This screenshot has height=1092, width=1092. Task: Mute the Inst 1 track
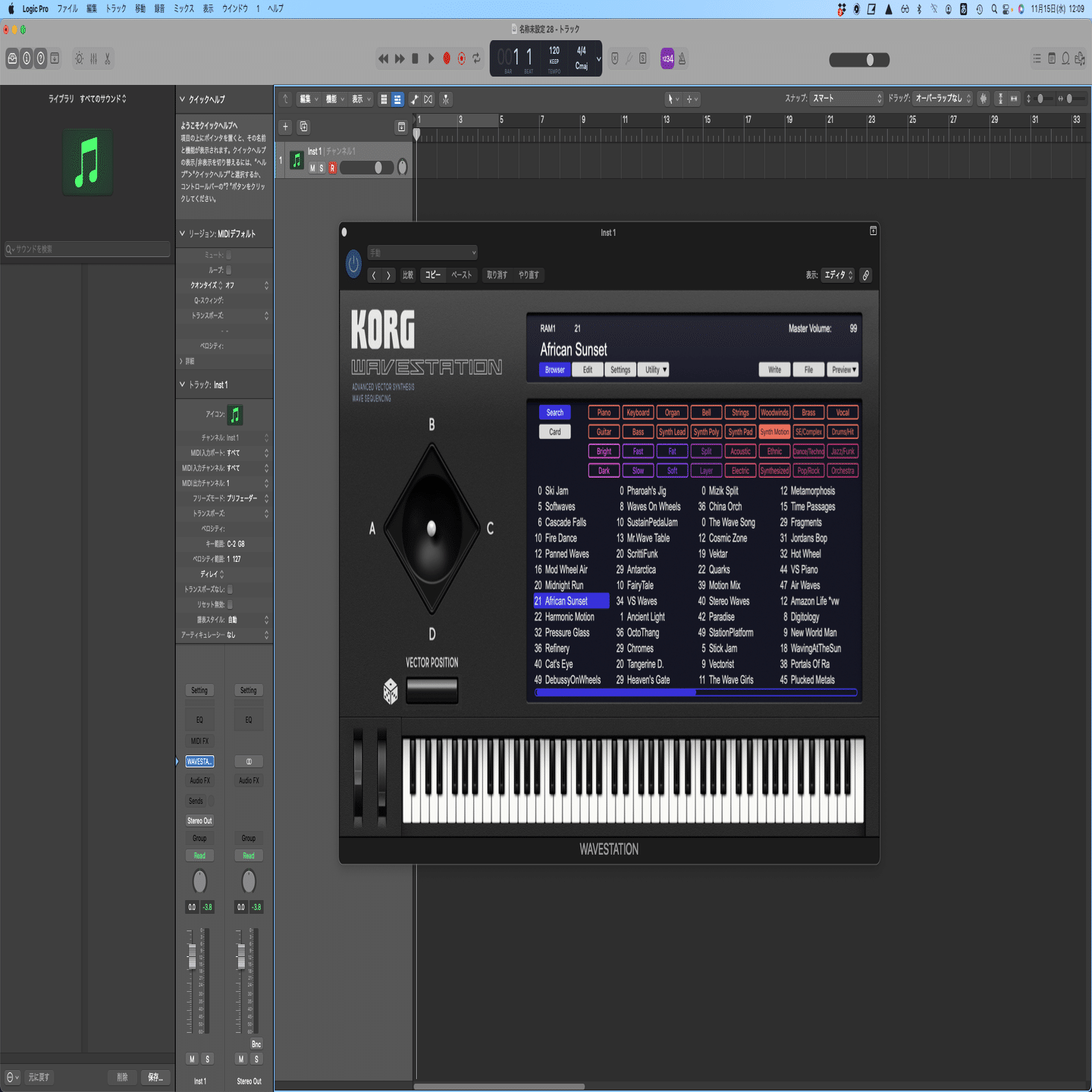(312, 168)
